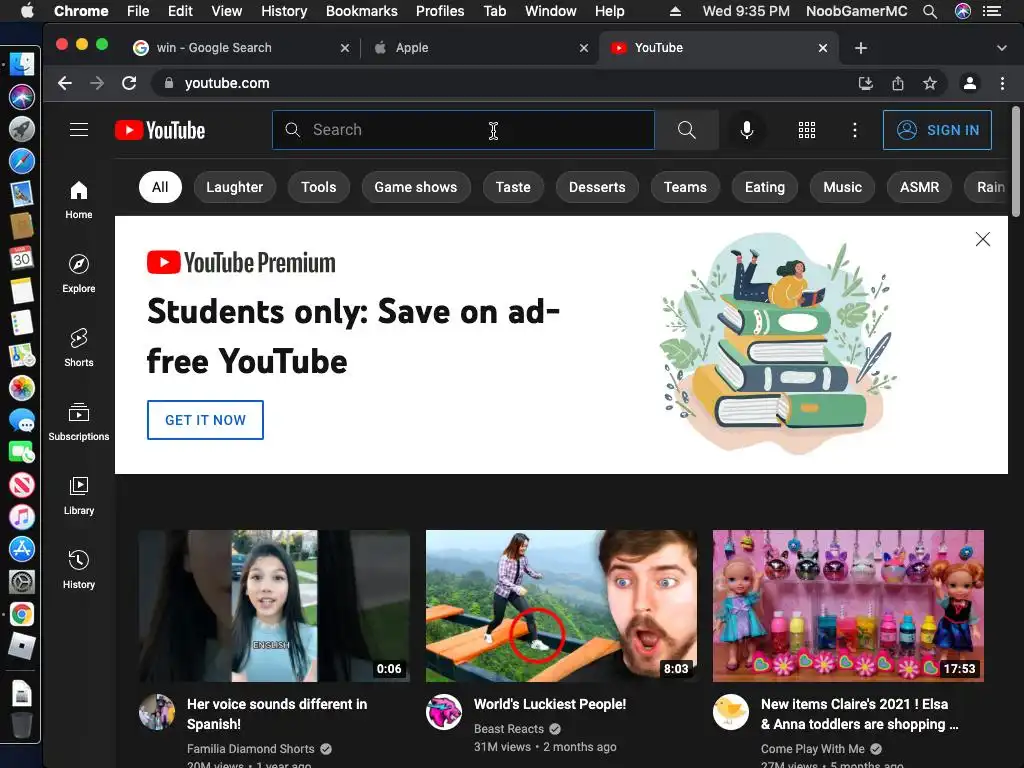The height and width of the screenshot is (768, 1024).
Task: Open Explore in sidebar
Action: [x=79, y=274]
